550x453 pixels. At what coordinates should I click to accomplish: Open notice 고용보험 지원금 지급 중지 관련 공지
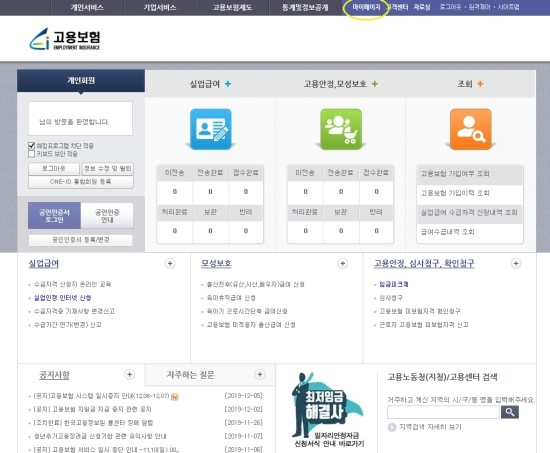point(93,409)
